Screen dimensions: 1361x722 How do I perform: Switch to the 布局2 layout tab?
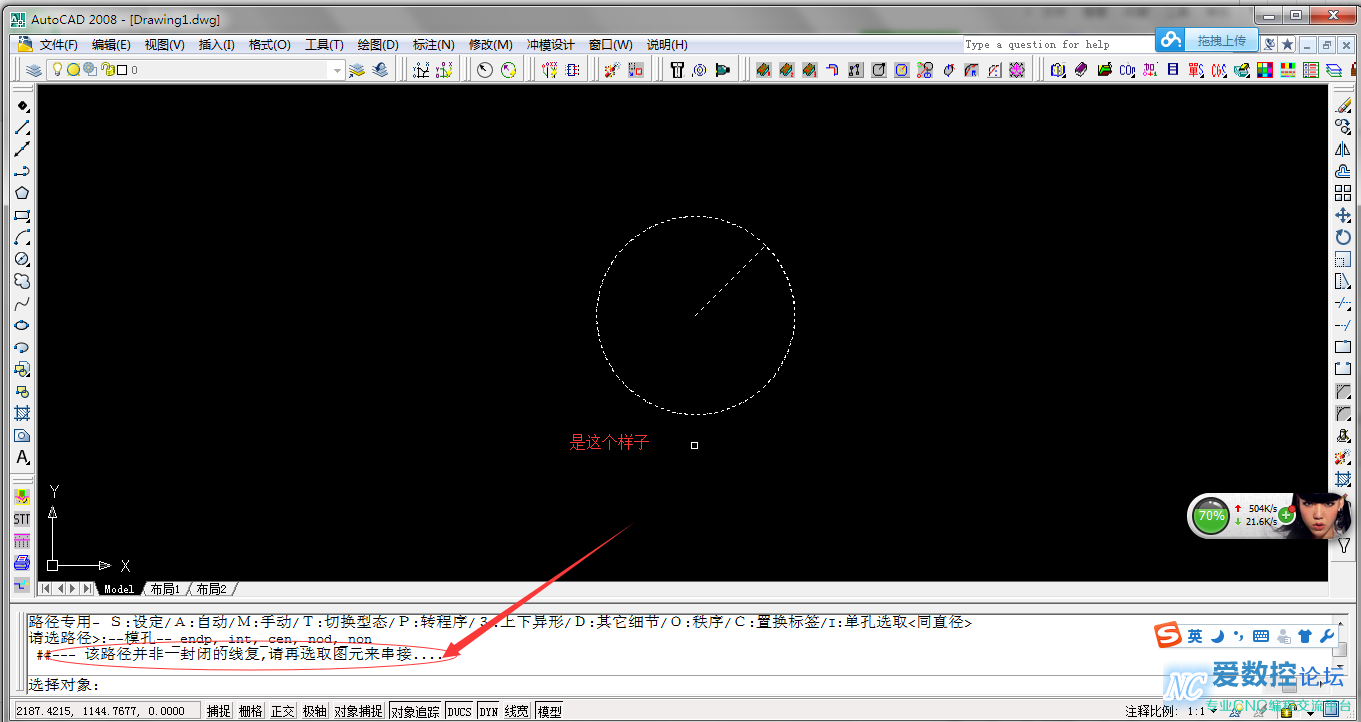[211, 589]
